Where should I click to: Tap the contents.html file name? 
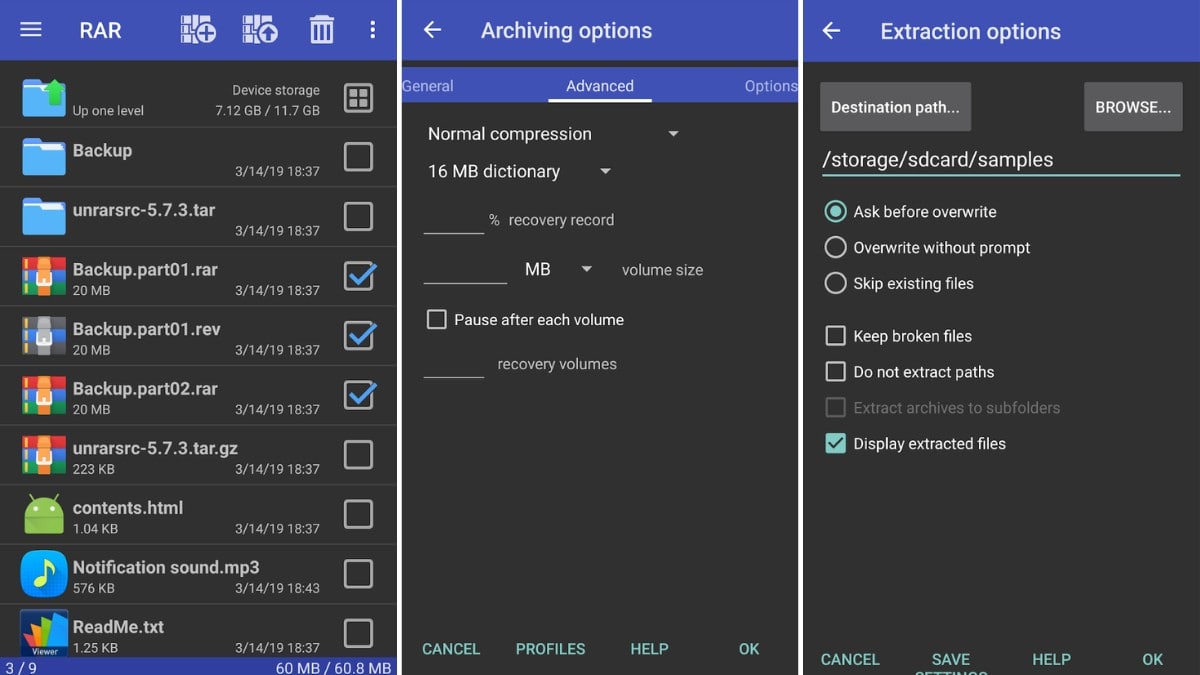128,507
